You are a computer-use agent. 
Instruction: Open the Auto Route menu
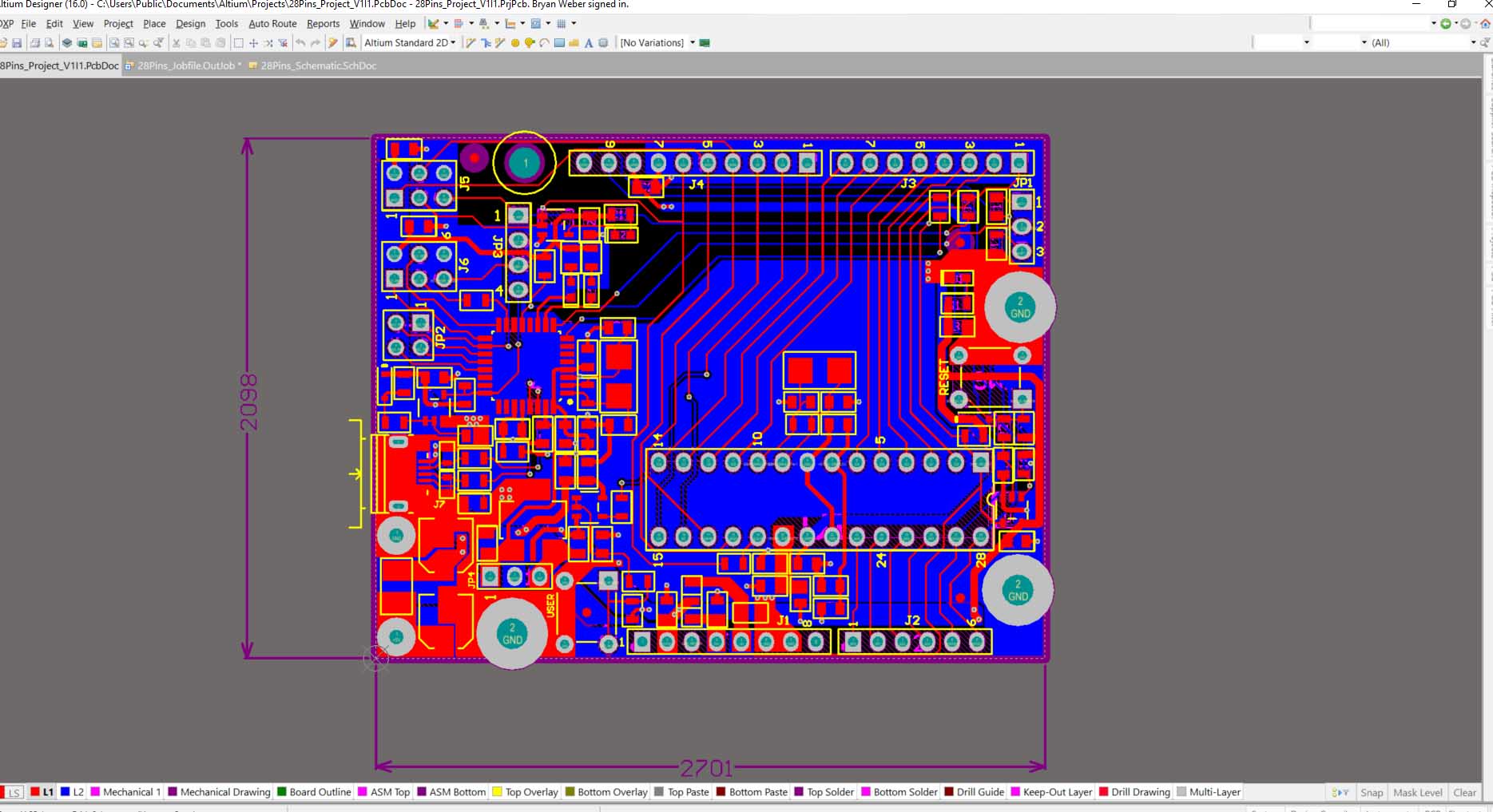[272, 24]
